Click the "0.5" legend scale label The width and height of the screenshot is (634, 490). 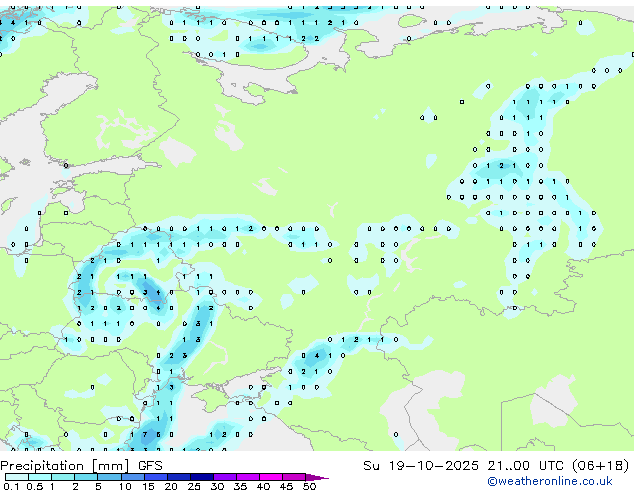click(35, 486)
